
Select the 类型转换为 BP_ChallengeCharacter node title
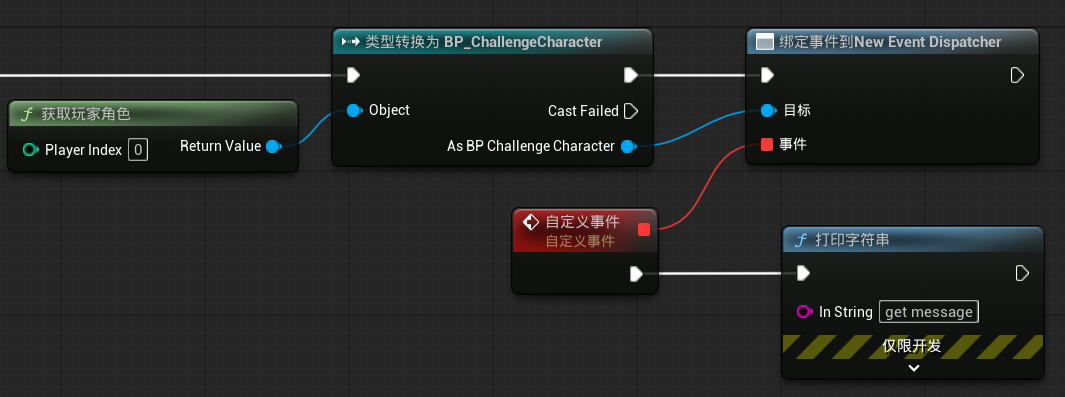pos(484,42)
